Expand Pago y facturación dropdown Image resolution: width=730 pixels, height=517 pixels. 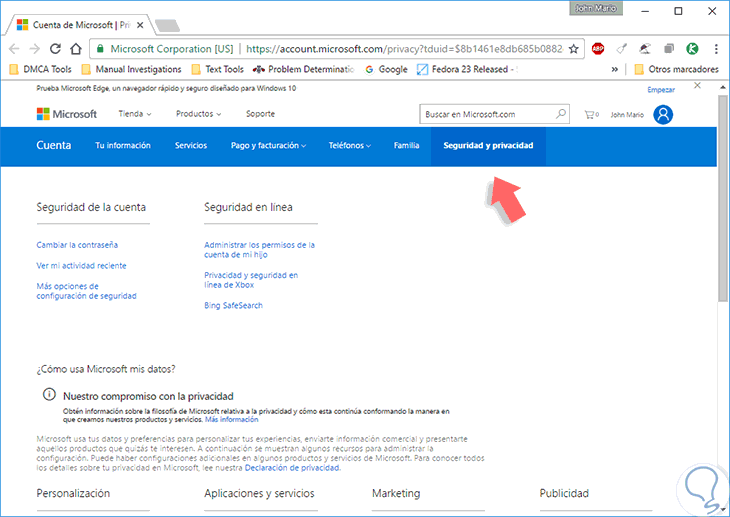click(269, 145)
